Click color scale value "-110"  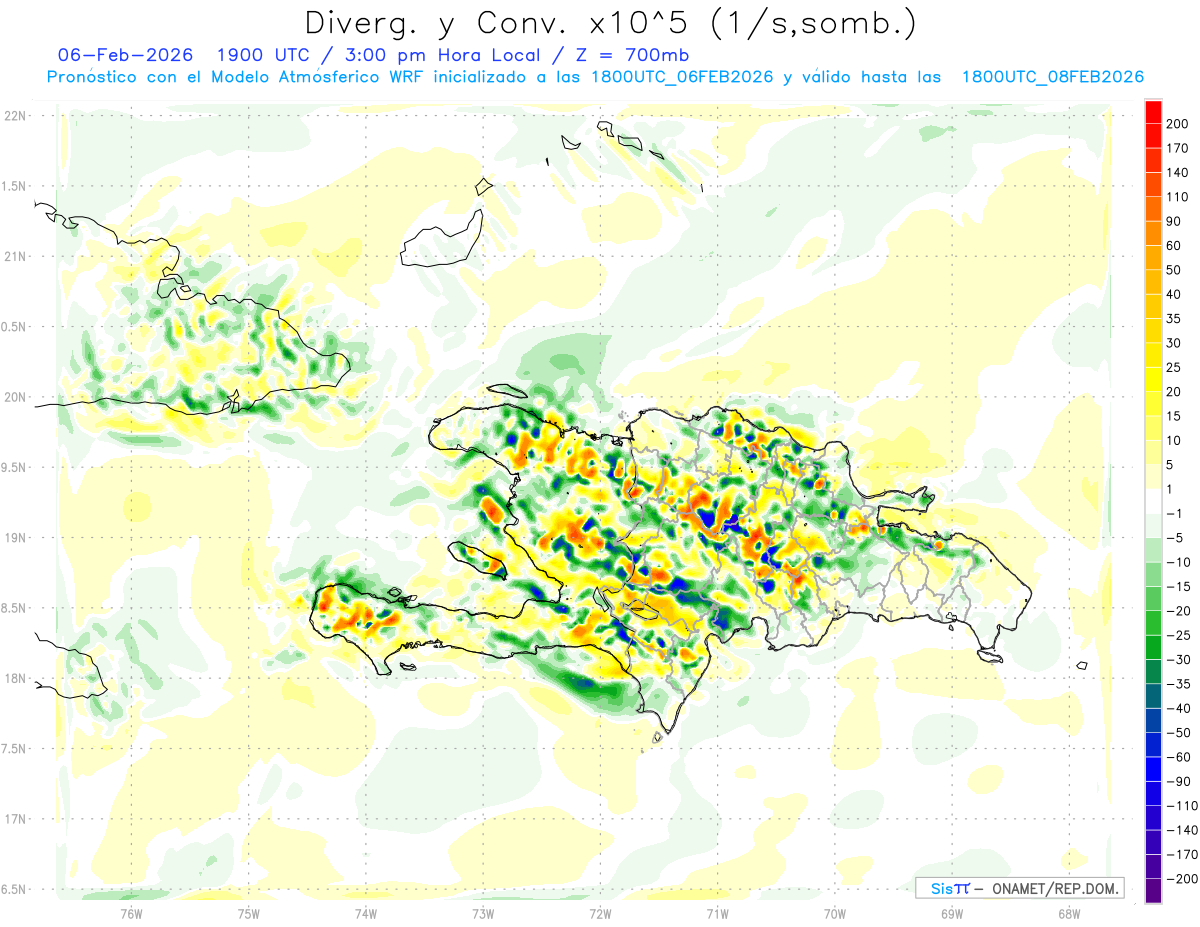point(1183,806)
